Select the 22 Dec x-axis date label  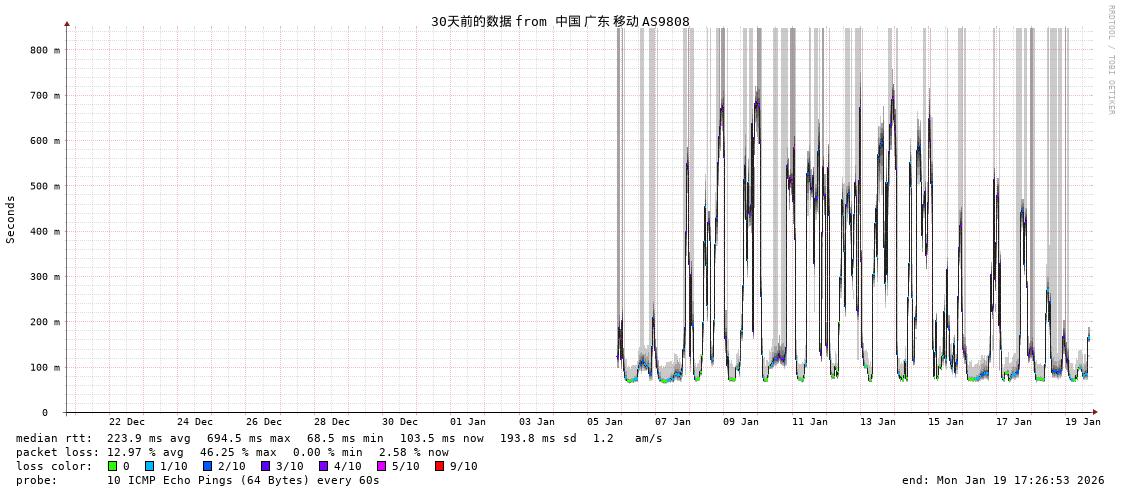tap(126, 422)
